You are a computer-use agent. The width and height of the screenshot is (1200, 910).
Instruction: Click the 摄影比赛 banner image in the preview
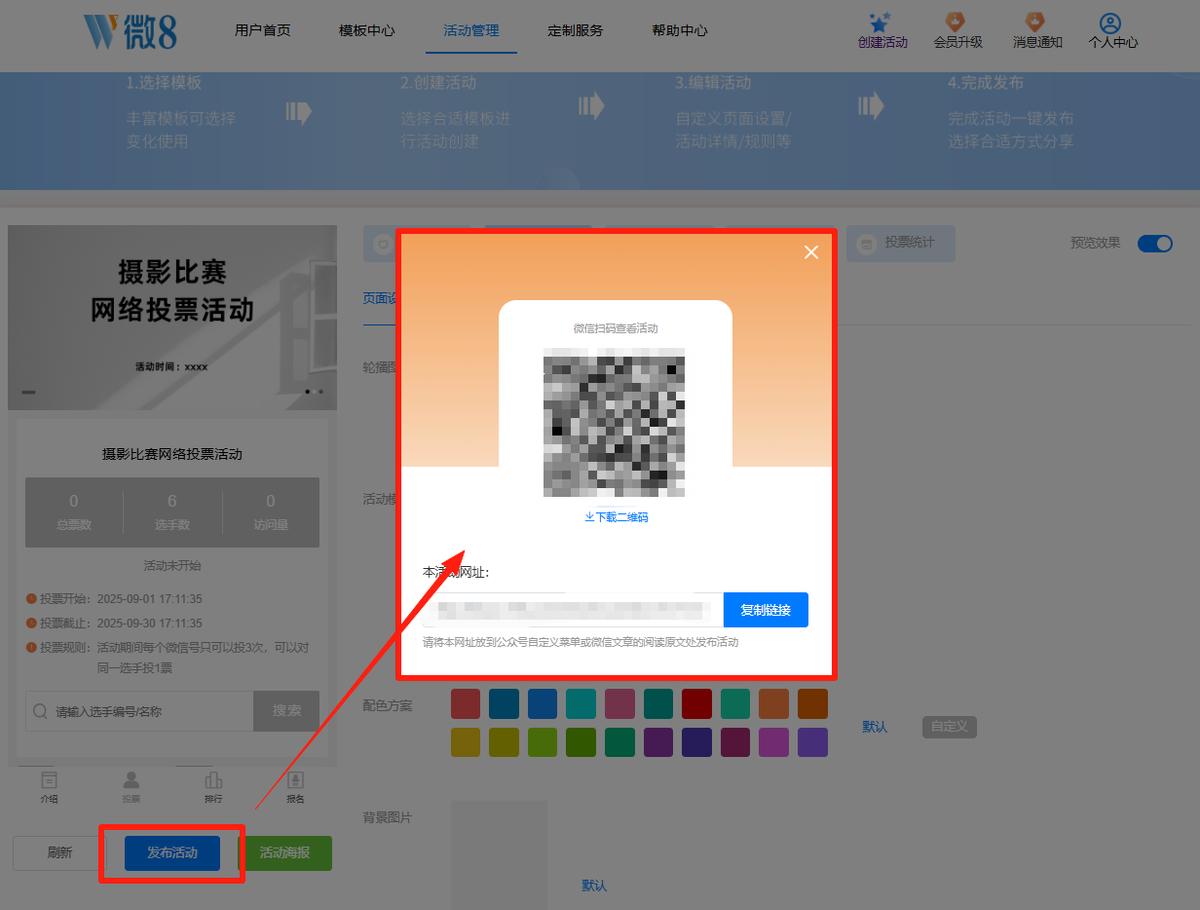172,317
